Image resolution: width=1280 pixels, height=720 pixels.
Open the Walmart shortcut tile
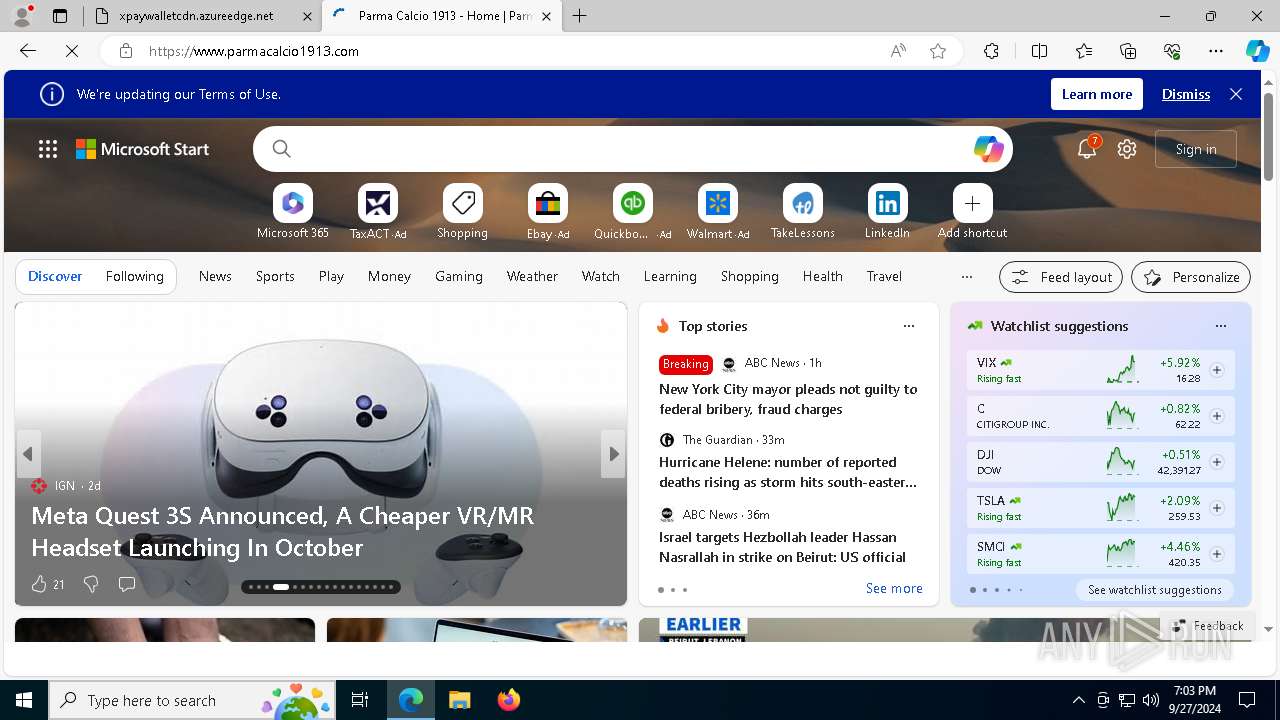(x=717, y=204)
